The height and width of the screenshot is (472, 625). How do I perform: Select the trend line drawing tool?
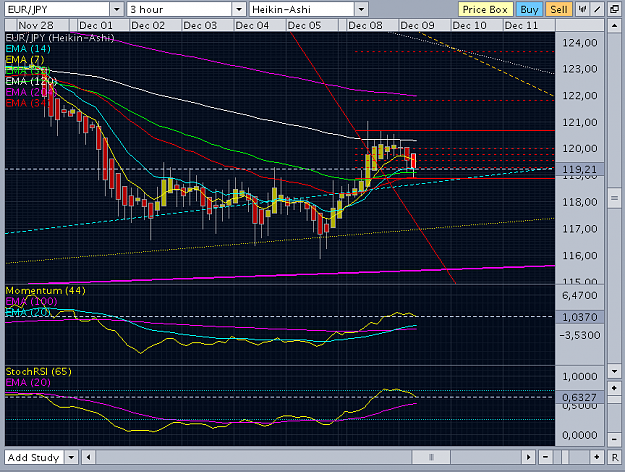(x=597, y=9)
